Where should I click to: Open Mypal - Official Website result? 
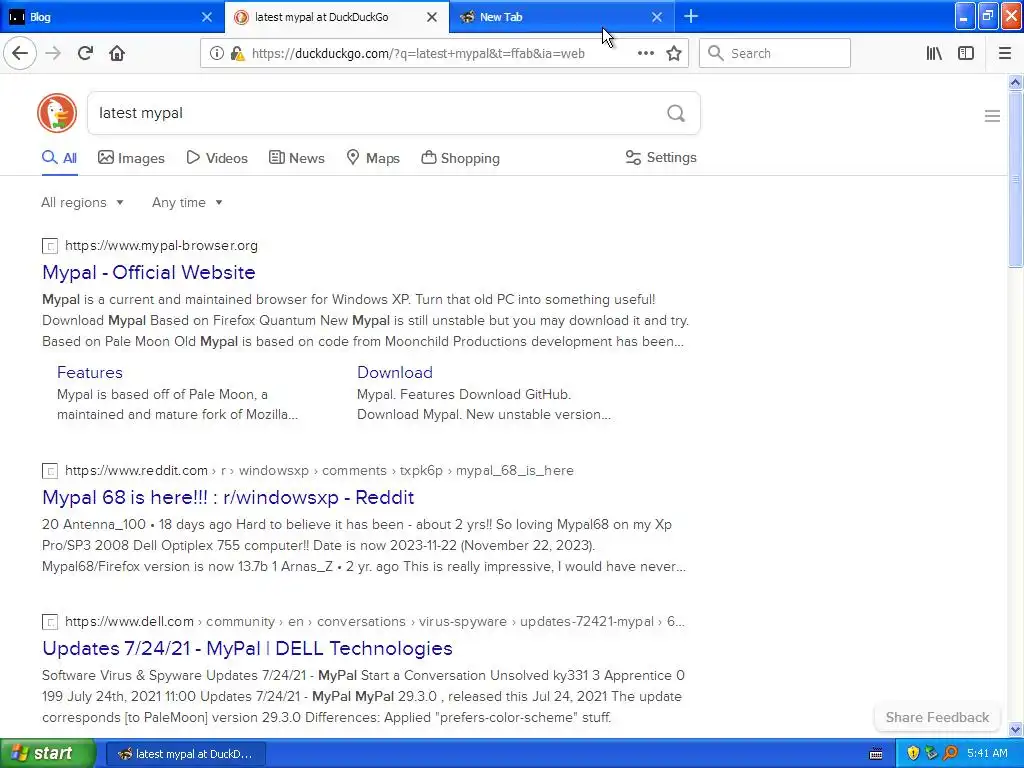149,272
